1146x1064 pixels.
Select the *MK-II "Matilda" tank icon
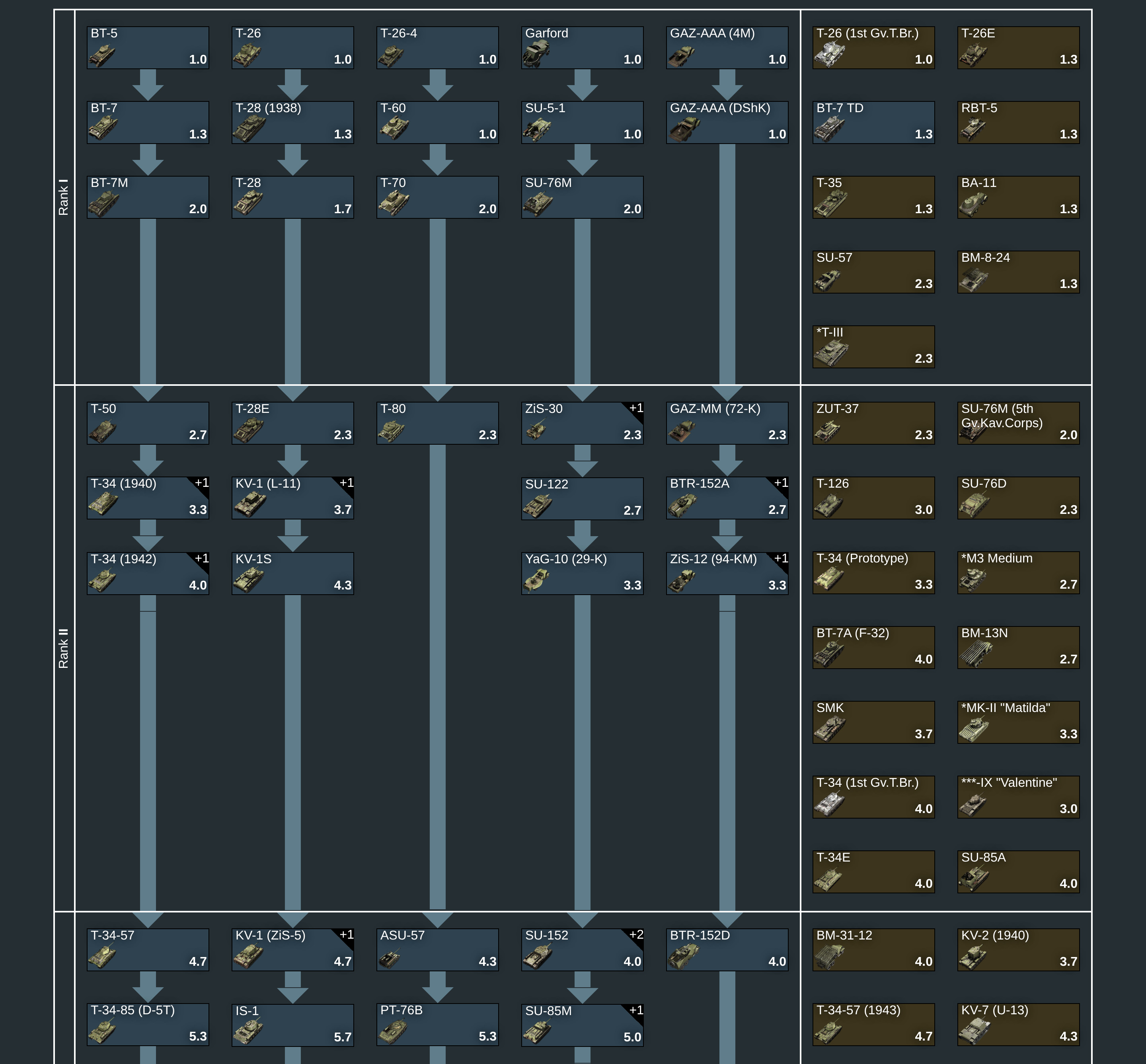coord(974,730)
